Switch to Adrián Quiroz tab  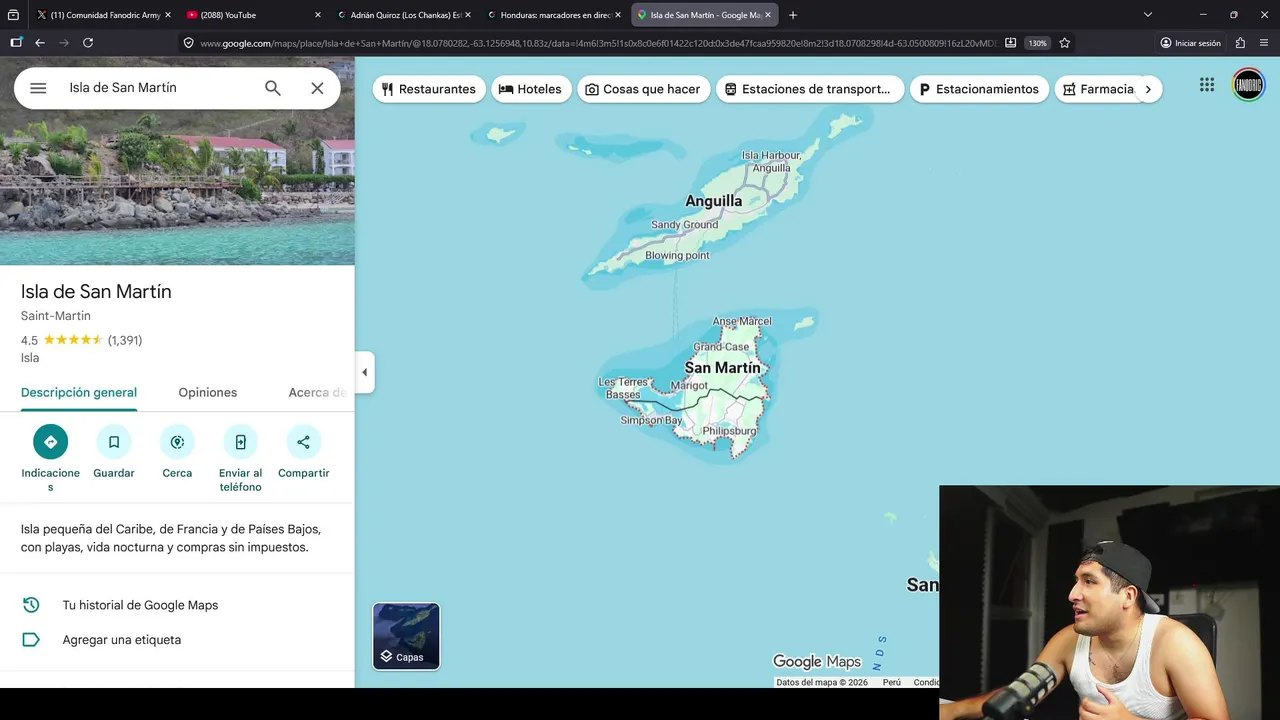pos(404,15)
